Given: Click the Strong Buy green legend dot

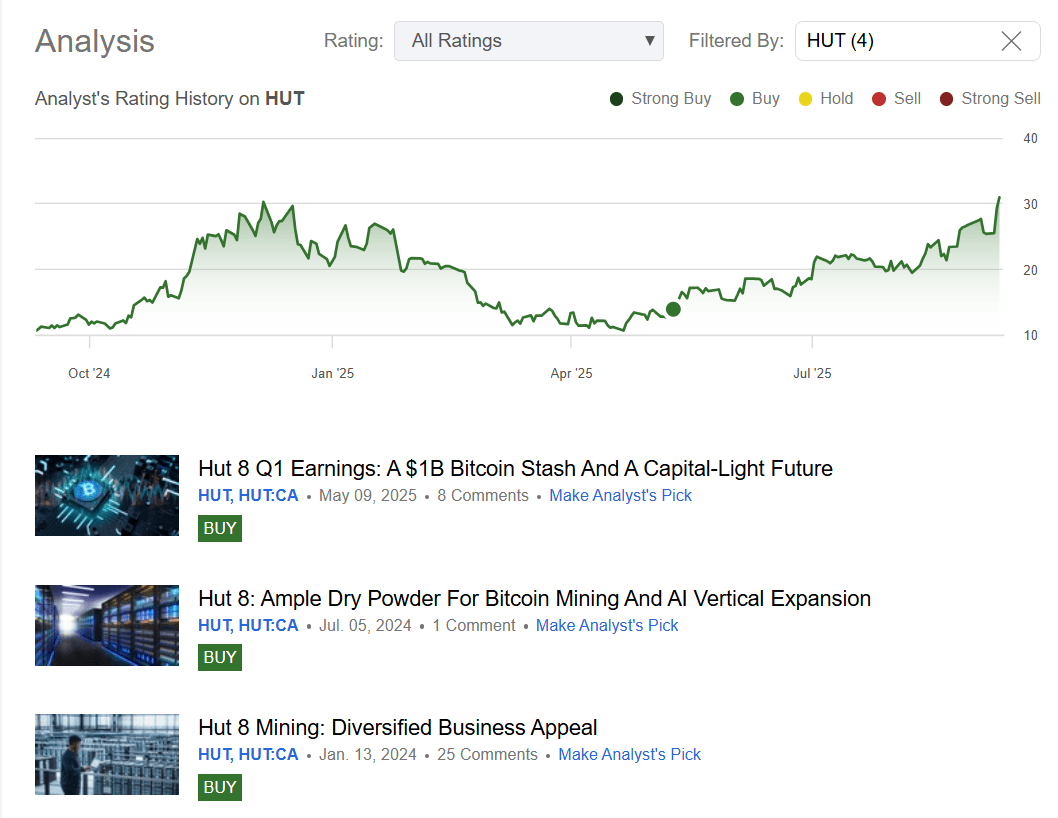Looking at the screenshot, I should (615, 98).
